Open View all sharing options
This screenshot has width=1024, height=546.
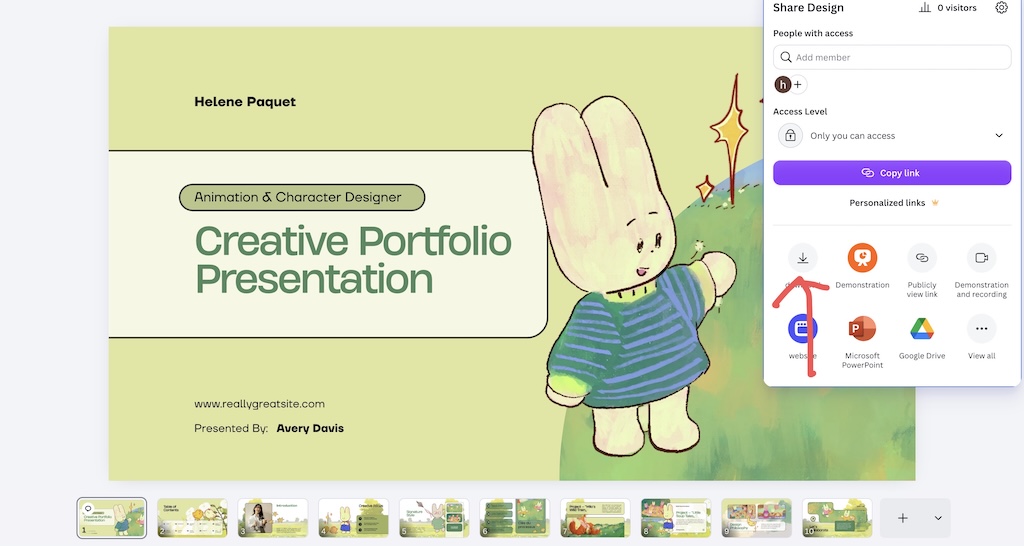pyautogui.click(x=981, y=329)
